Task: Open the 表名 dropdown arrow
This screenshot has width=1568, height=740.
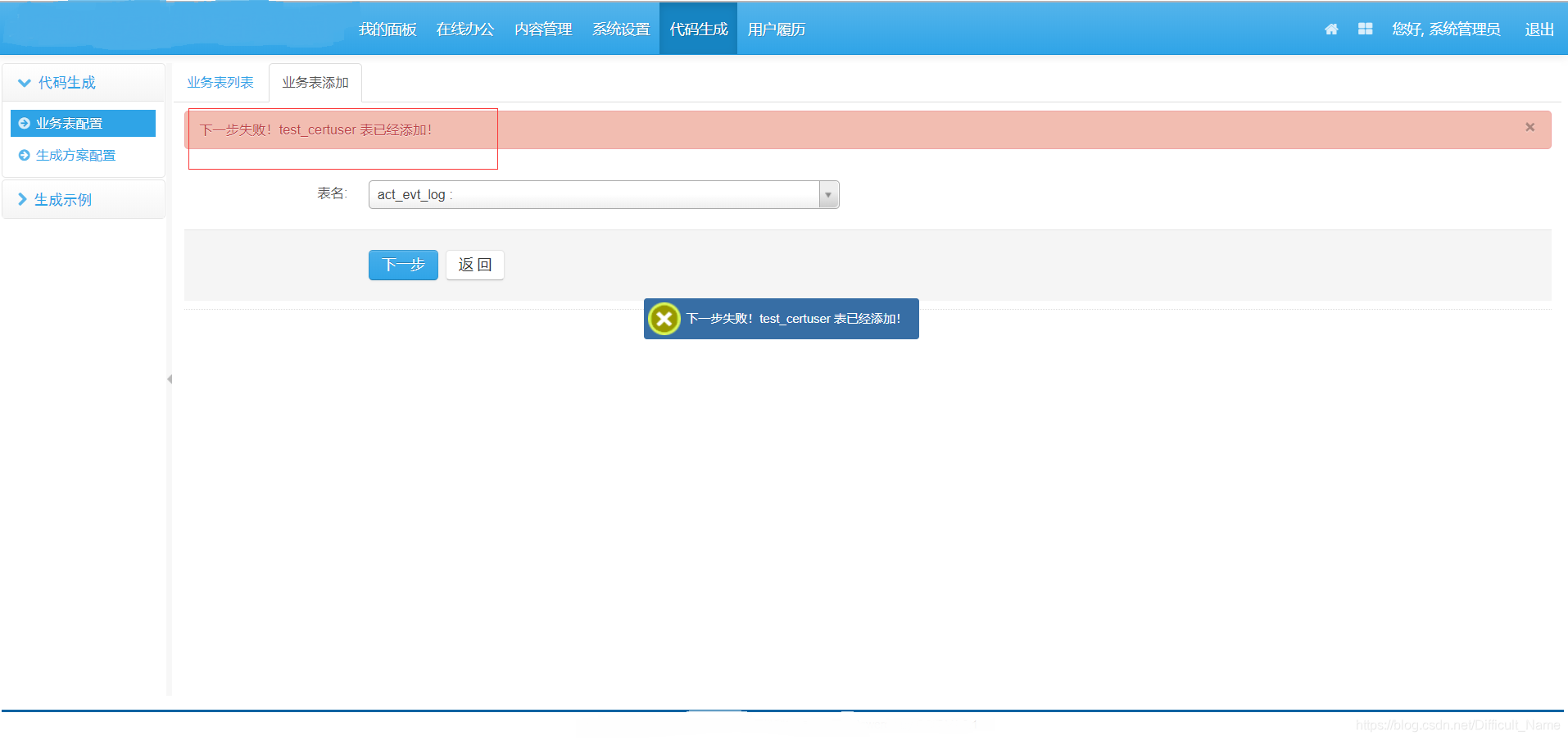Action: click(x=829, y=195)
